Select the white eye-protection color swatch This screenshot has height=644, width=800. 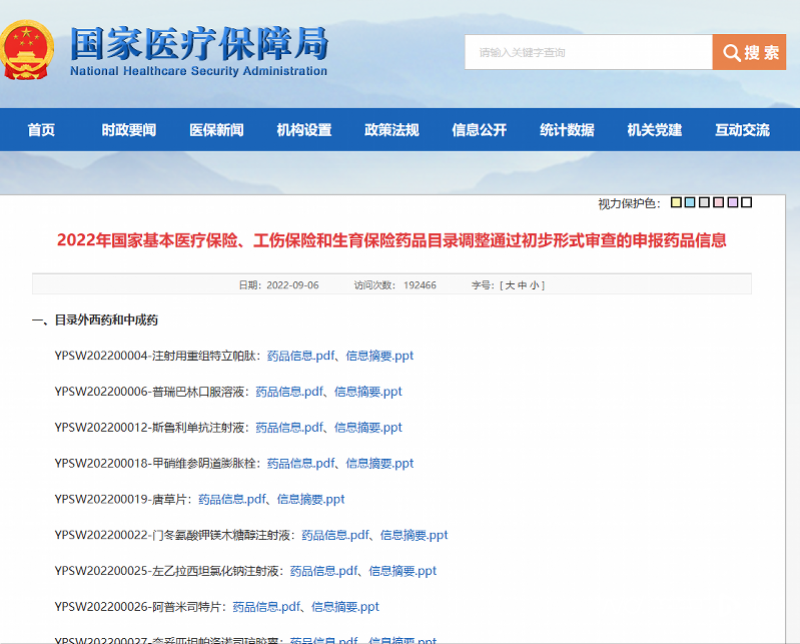(746, 203)
